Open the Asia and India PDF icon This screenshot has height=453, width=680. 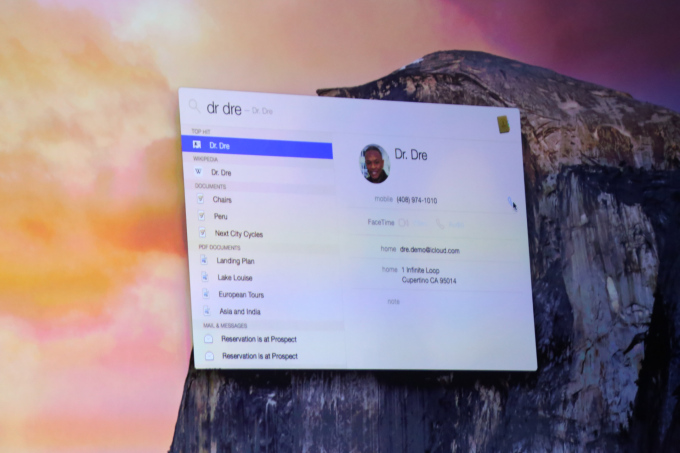click(x=207, y=310)
